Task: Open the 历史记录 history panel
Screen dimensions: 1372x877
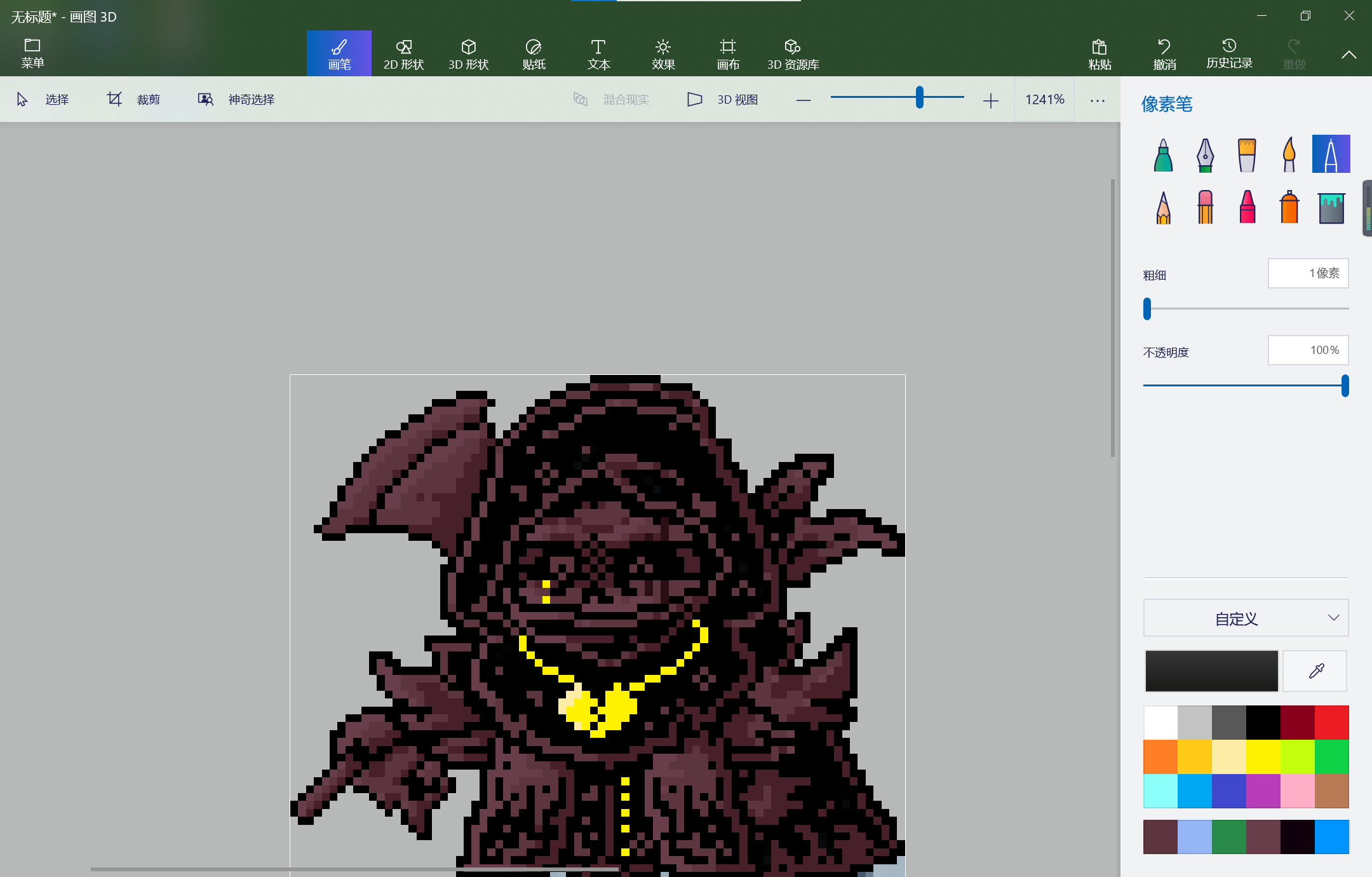Action: pos(1229,53)
